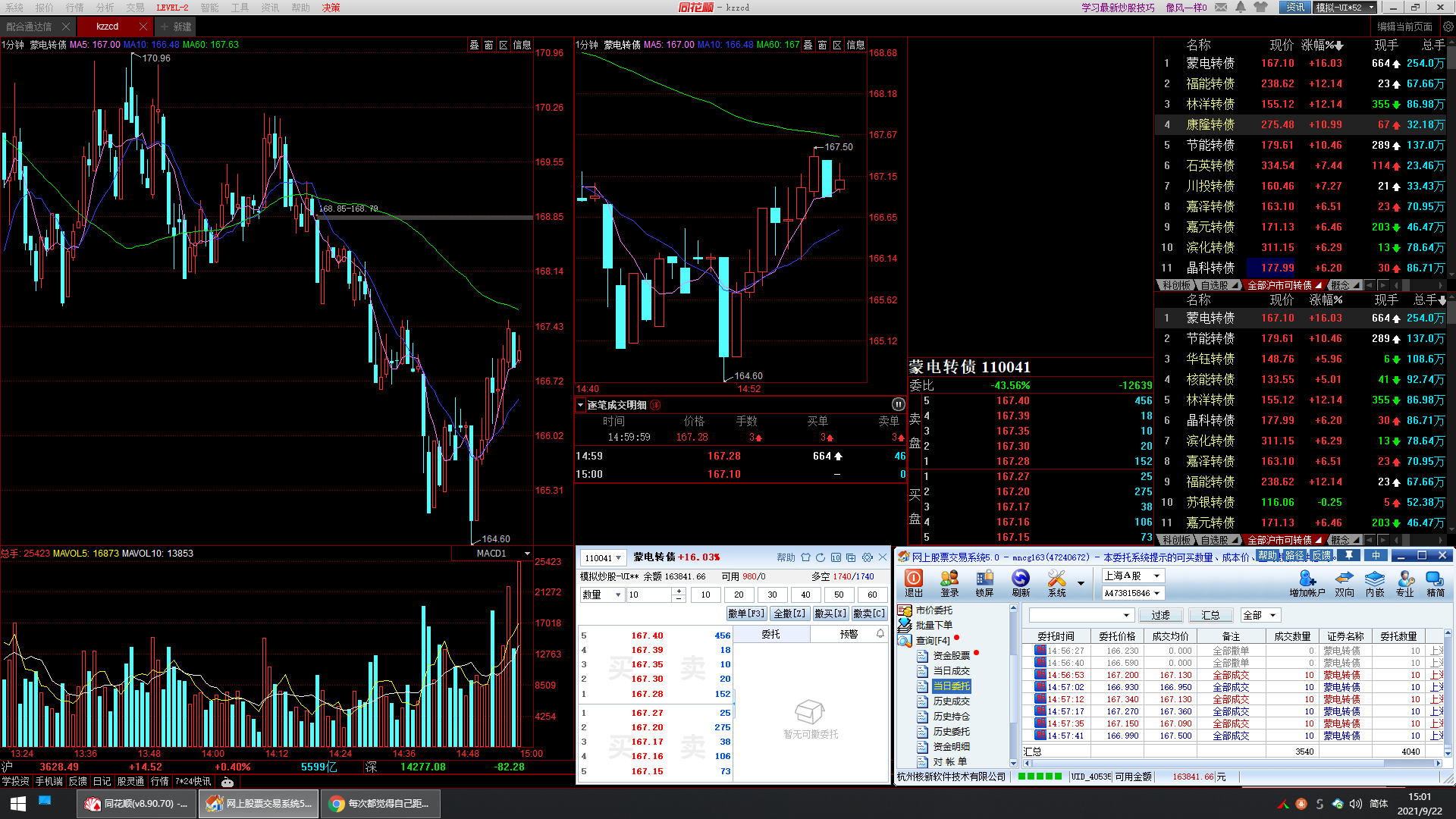
Task: Click the page settings gear beside 编辑当前页面
Action: pos(1448,26)
